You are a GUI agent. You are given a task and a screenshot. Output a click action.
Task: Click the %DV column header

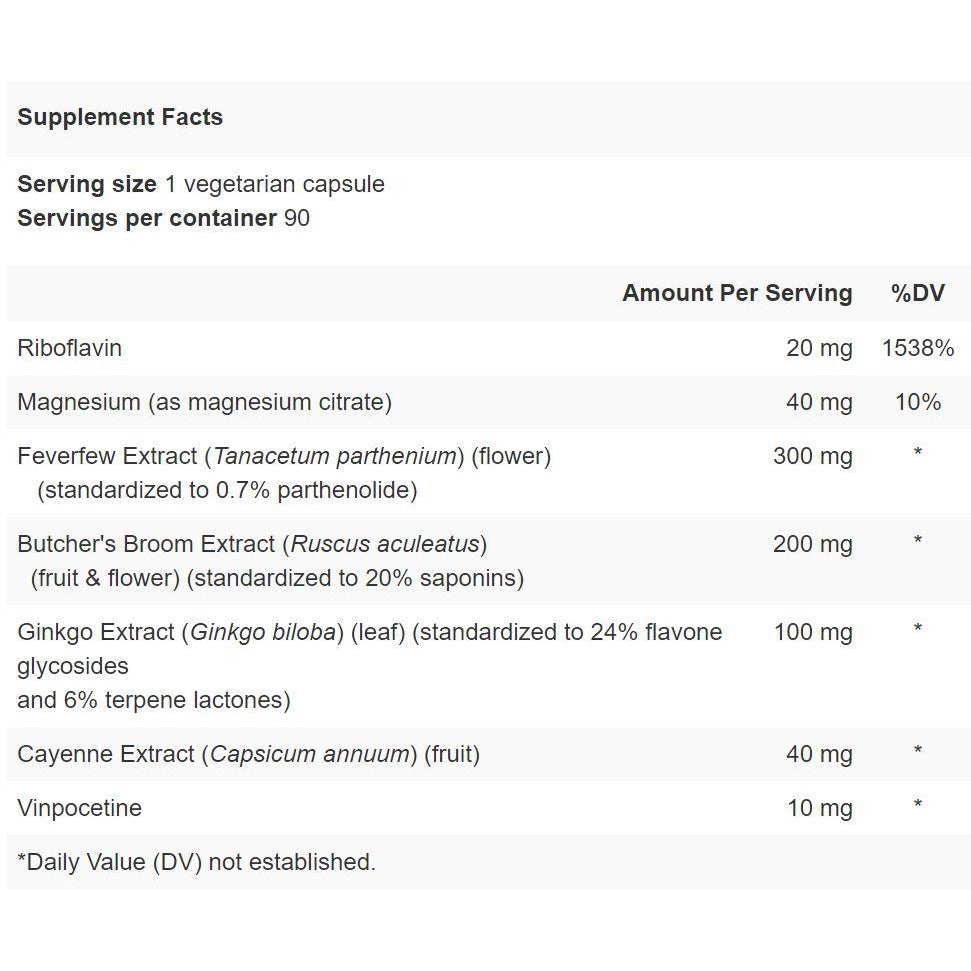point(918,293)
